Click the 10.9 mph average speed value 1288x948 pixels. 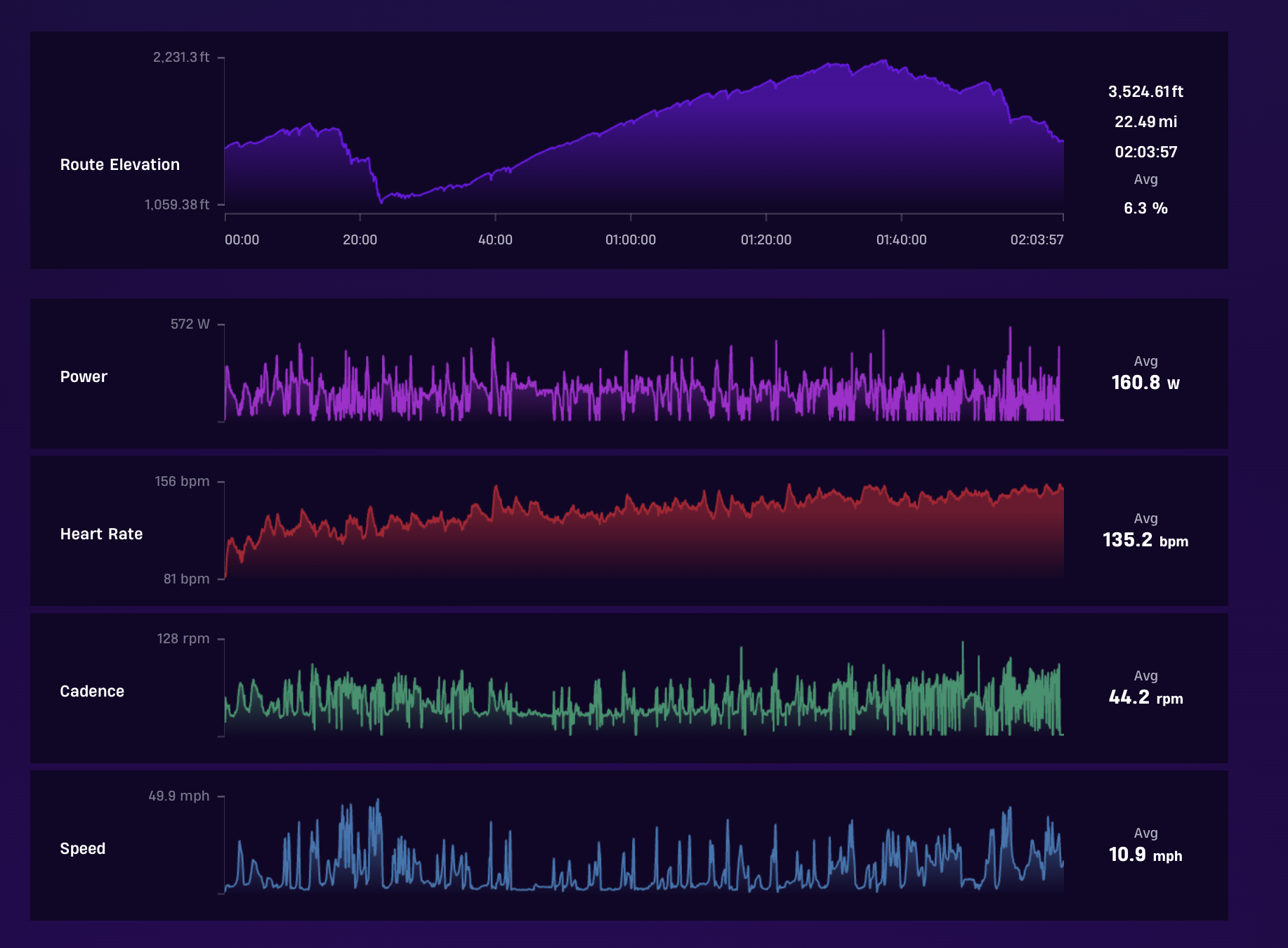(1145, 855)
